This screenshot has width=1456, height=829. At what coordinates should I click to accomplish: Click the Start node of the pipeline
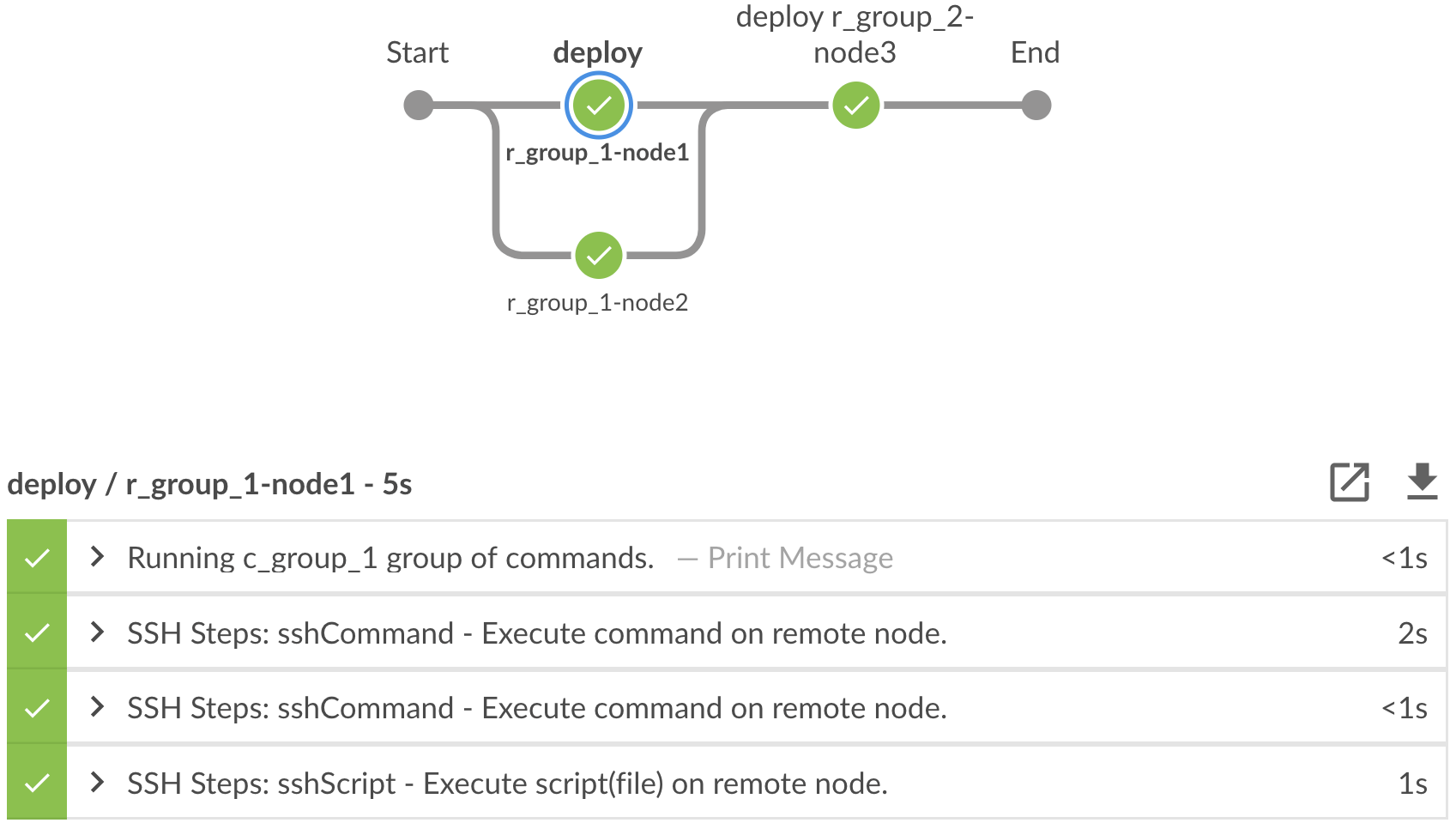(418, 105)
